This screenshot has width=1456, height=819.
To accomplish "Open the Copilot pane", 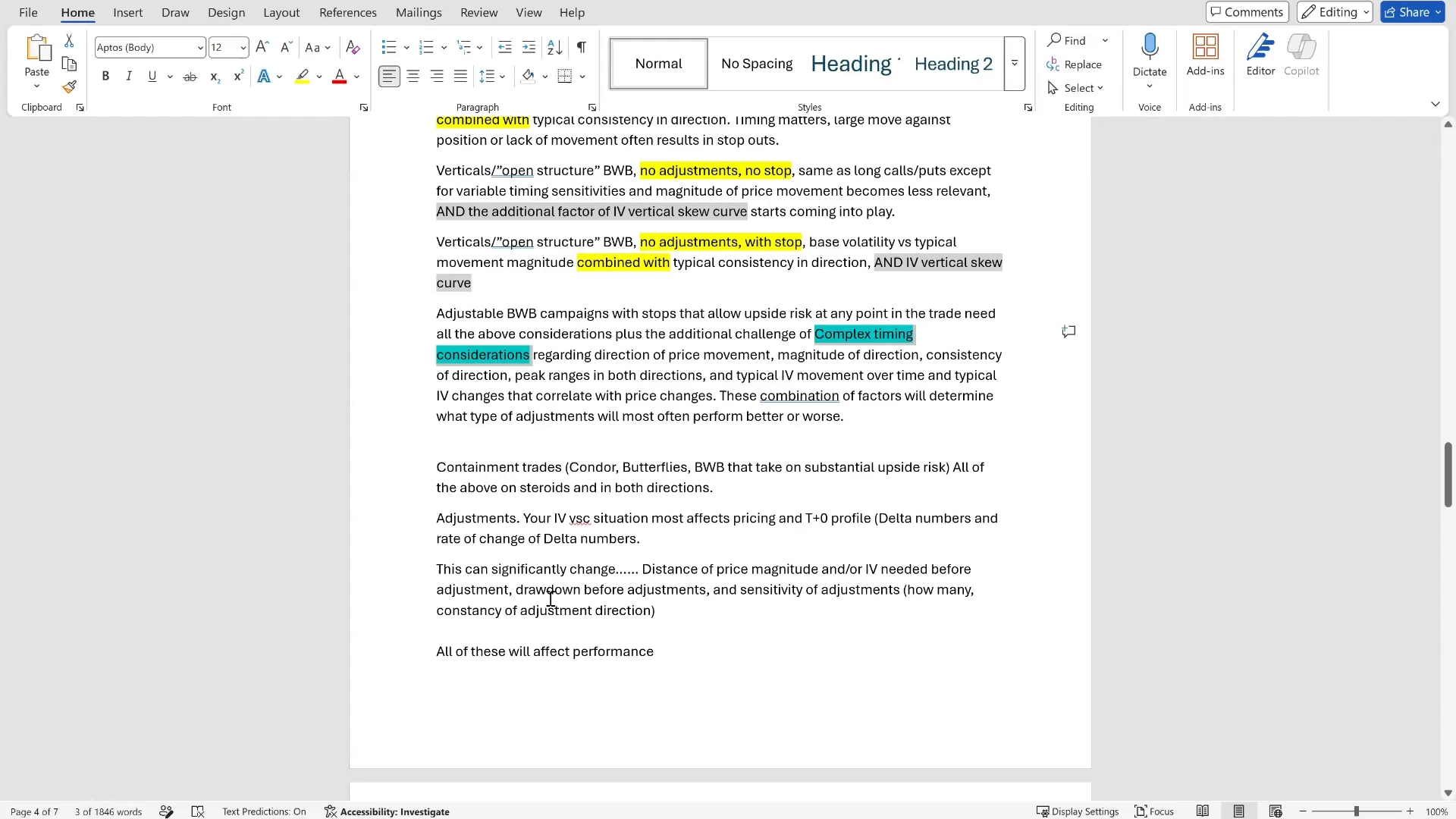I will [x=1301, y=55].
